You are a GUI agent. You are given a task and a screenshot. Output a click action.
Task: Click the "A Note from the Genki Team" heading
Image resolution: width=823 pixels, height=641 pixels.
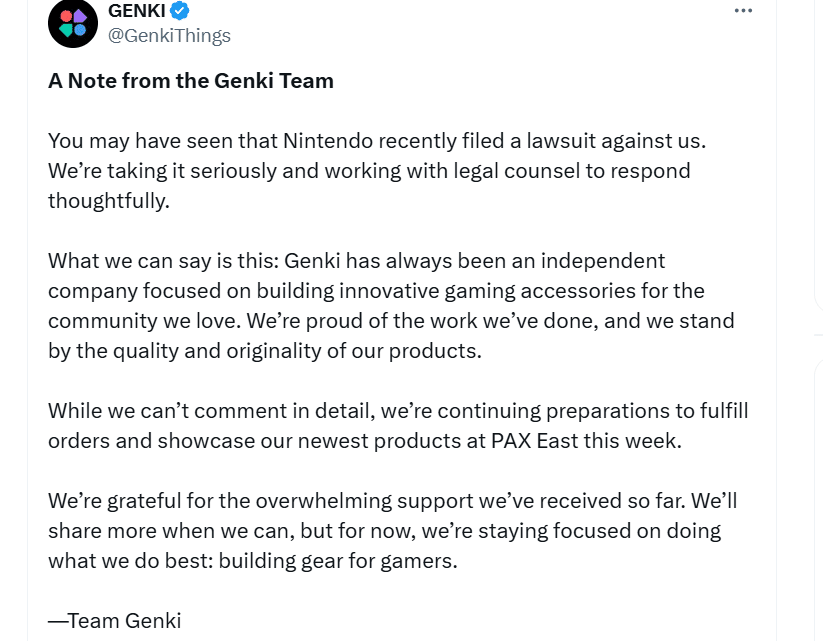coord(191,81)
